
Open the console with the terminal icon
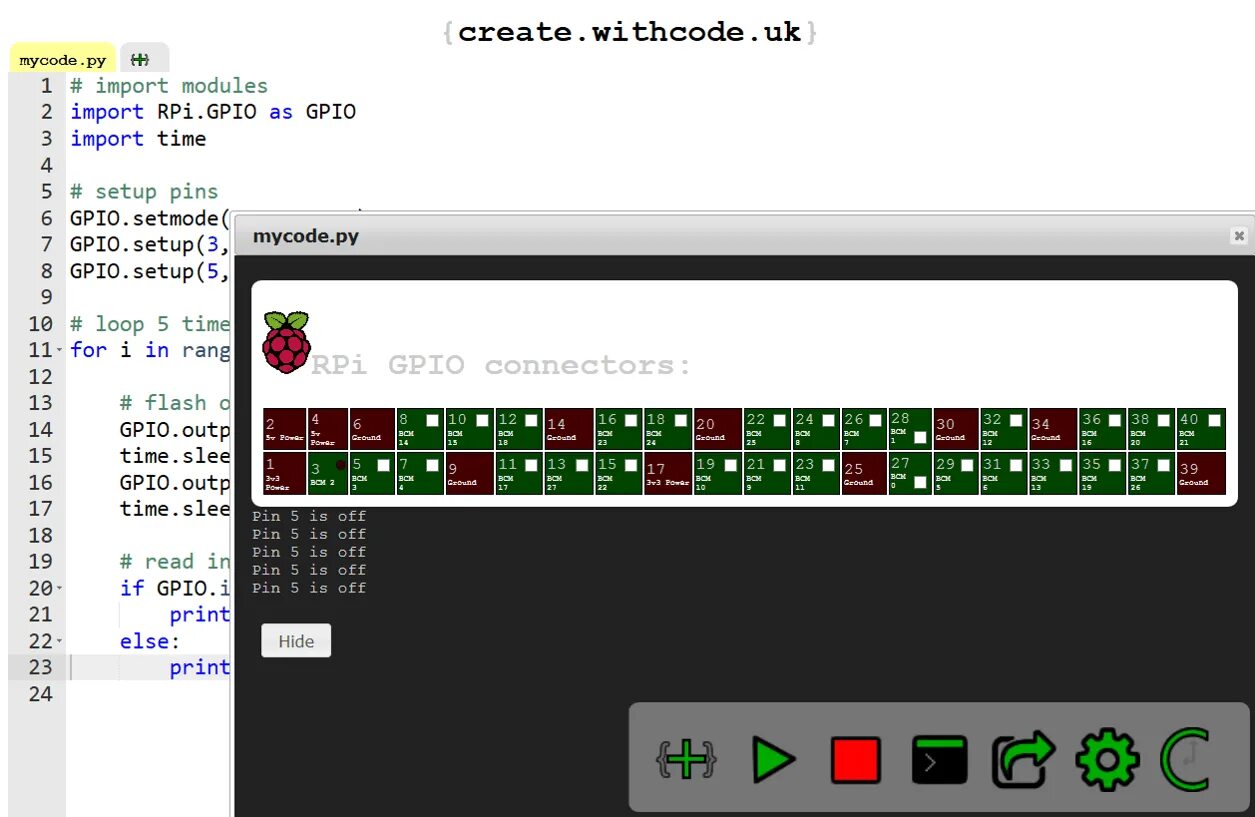(x=938, y=759)
